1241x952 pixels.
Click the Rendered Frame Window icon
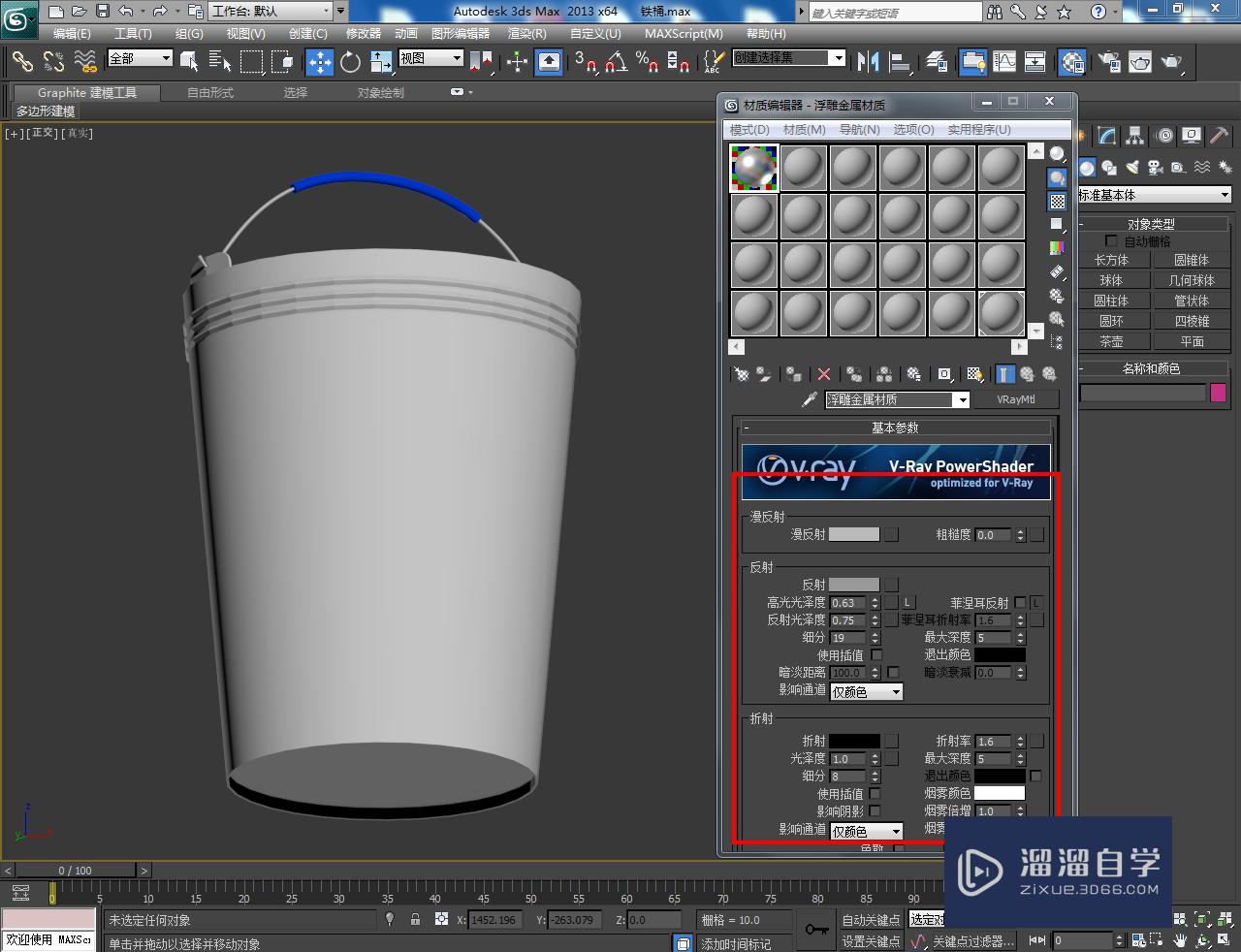[x=1140, y=62]
